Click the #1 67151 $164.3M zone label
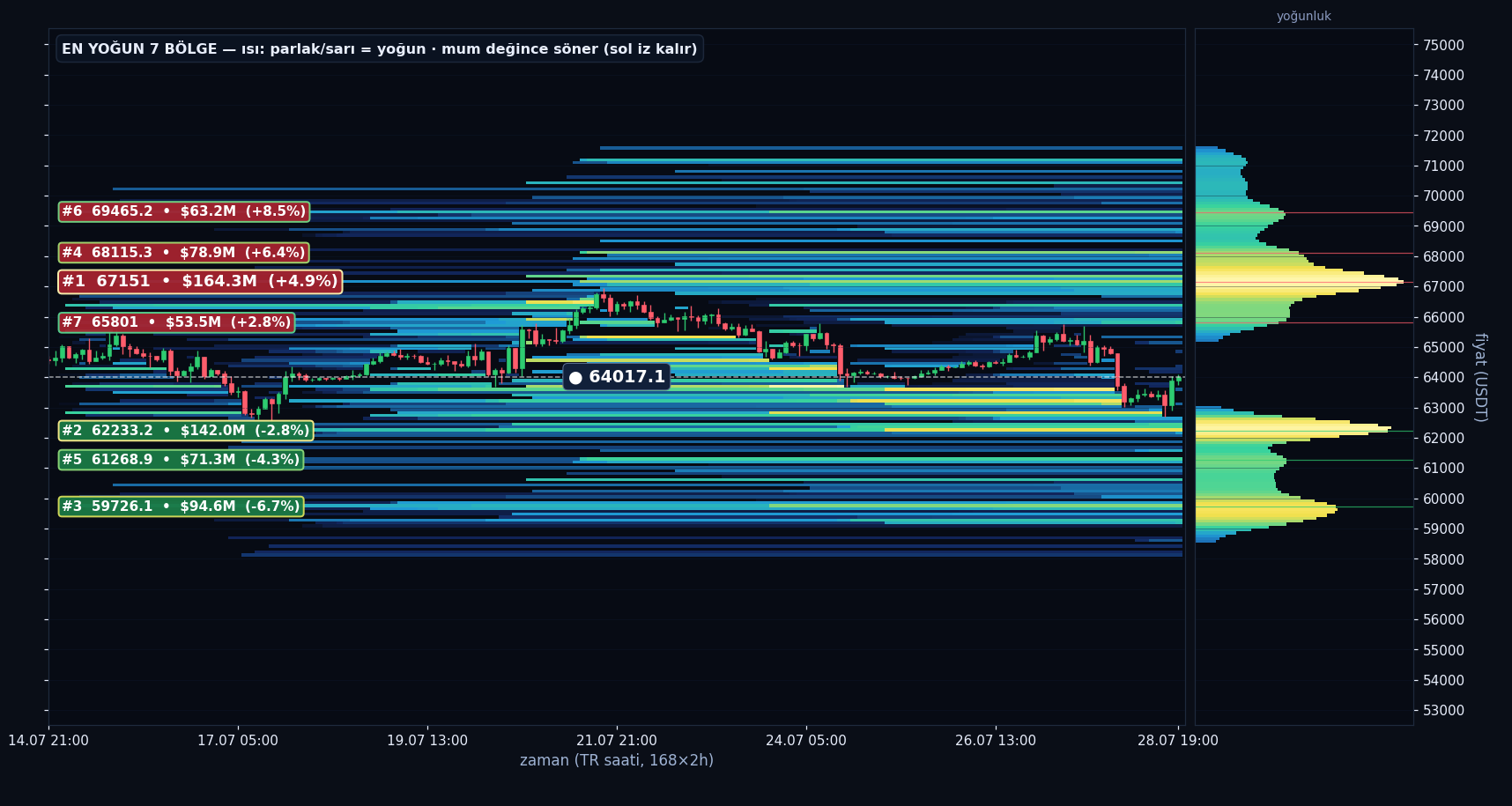 pos(200,282)
